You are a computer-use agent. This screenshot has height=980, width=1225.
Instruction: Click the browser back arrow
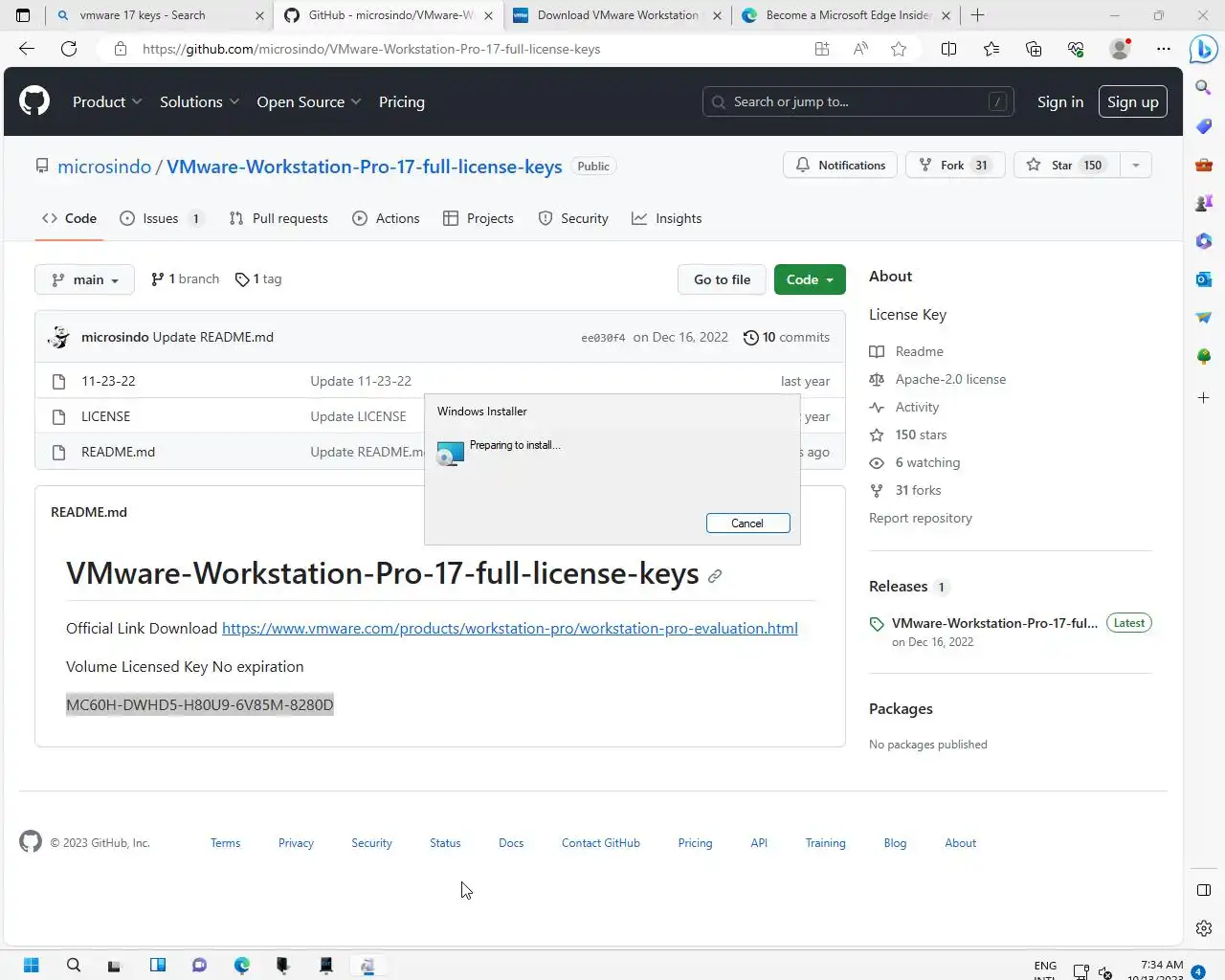[x=27, y=49]
